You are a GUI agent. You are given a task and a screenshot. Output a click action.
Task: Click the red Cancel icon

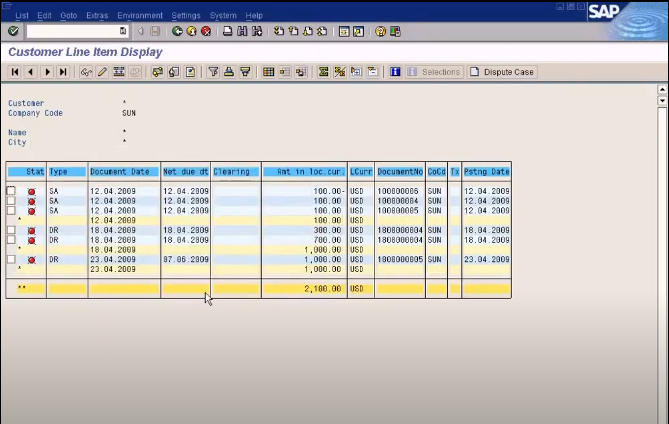pyautogui.click(x=206, y=31)
